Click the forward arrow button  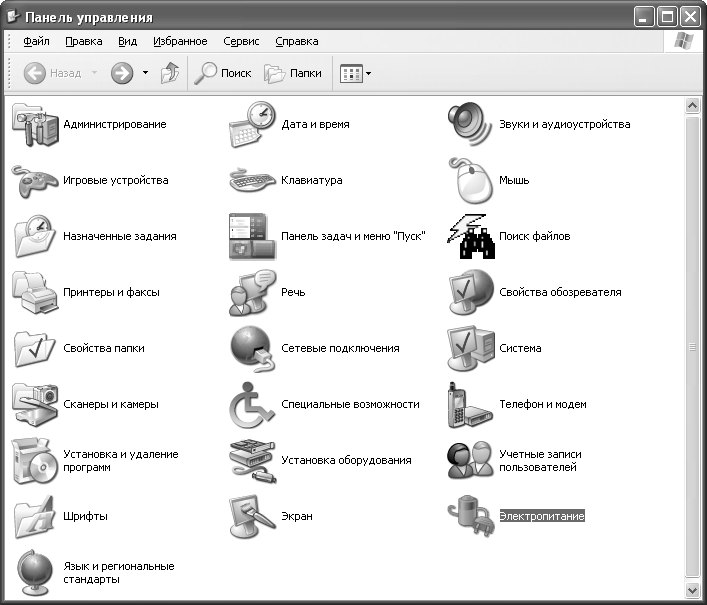pyautogui.click(x=122, y=73)
